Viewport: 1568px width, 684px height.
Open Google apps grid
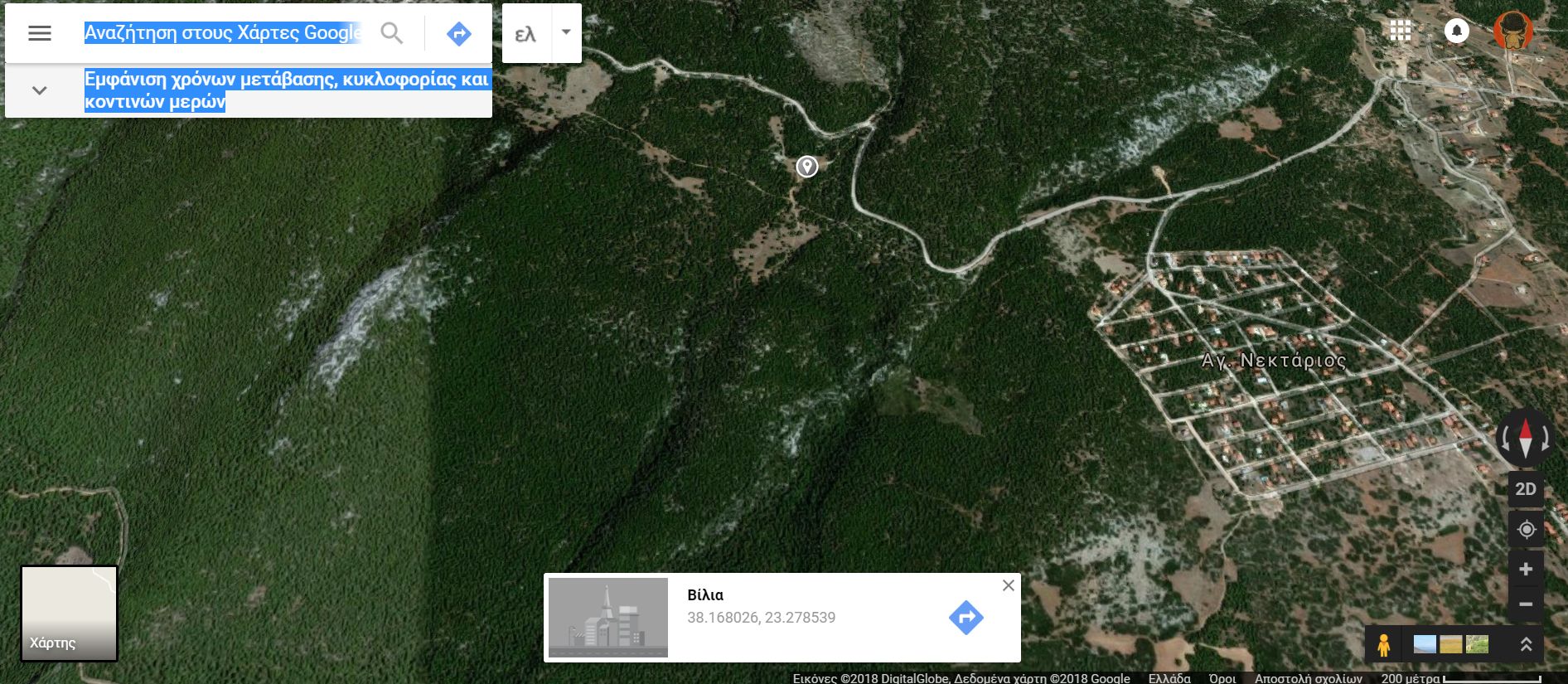tap(1401, 31)
